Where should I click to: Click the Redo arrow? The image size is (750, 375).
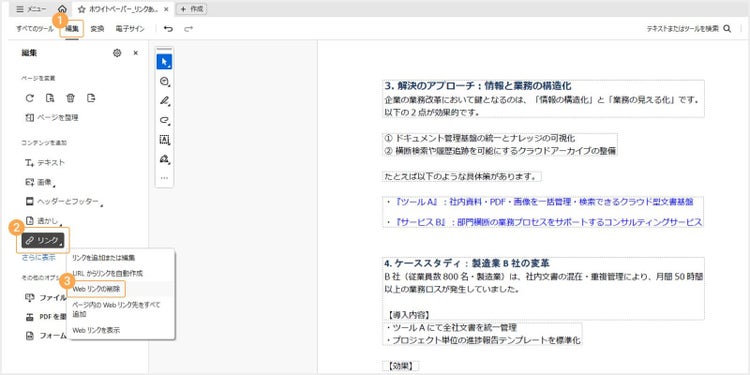click(188, 29)
